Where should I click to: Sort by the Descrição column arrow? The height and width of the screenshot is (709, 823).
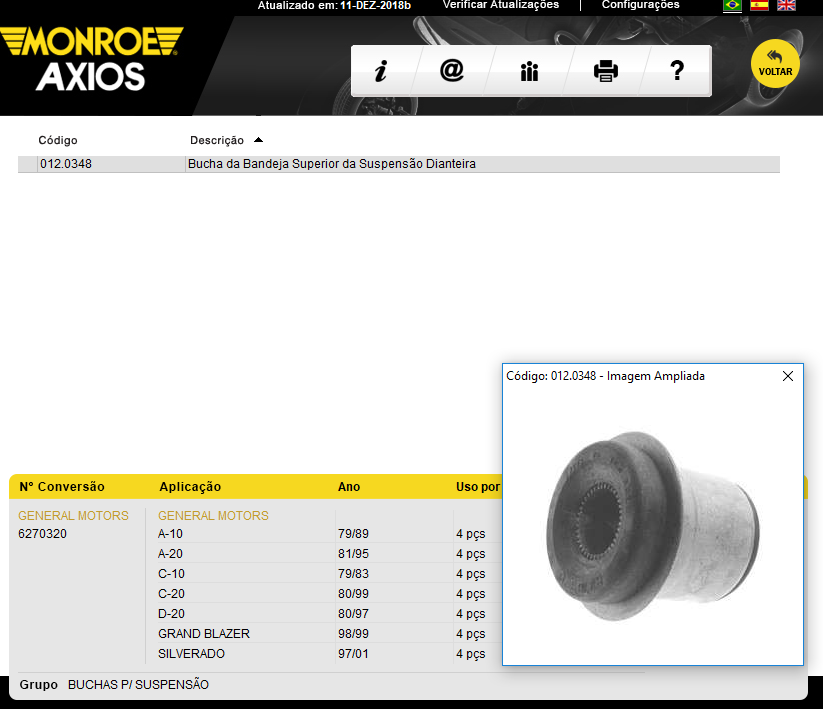click(x=258, y=140)
